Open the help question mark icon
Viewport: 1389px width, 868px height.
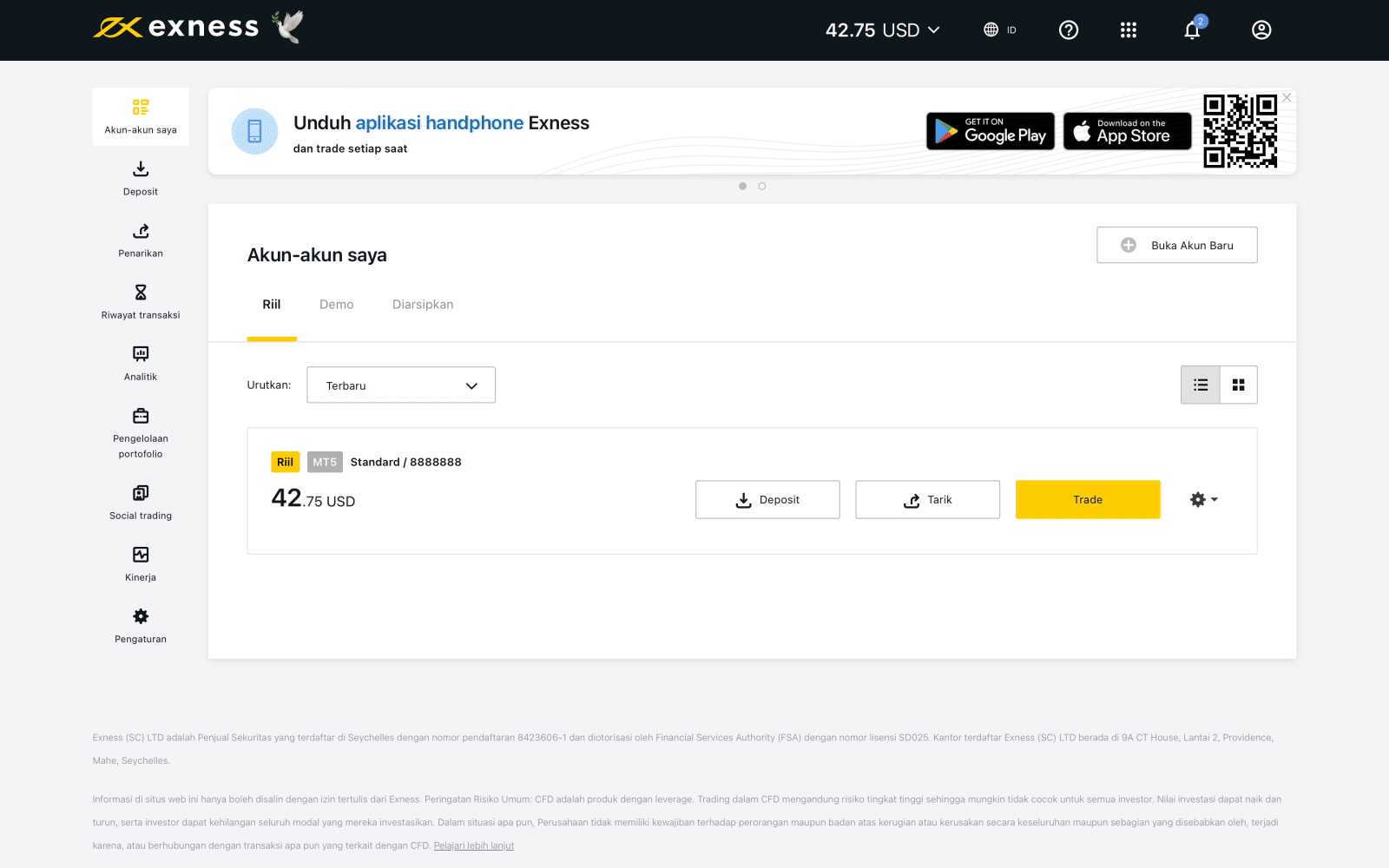tap(1069, 30)
